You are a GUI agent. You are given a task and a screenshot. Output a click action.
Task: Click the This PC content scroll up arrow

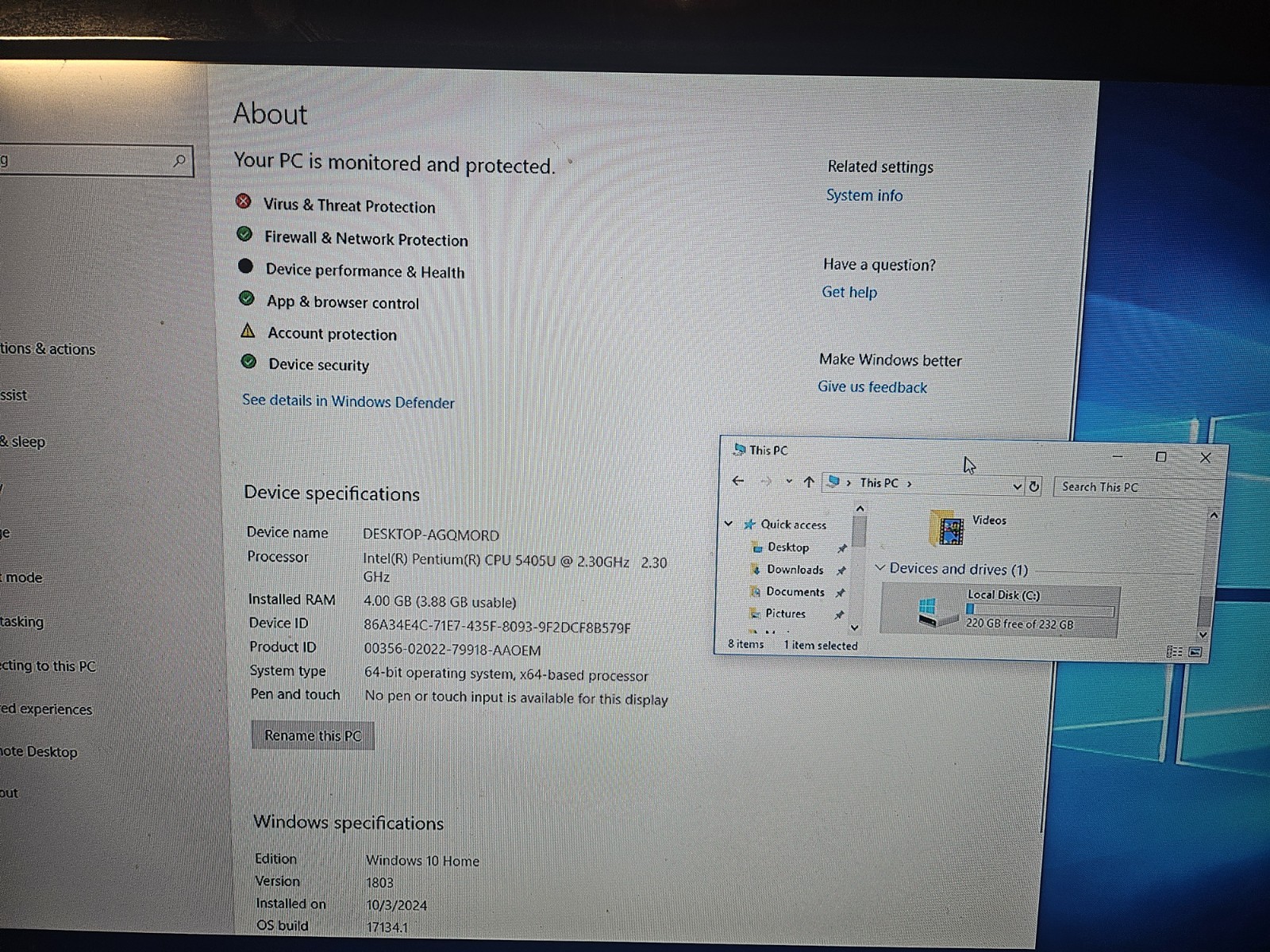(1214, 516)
